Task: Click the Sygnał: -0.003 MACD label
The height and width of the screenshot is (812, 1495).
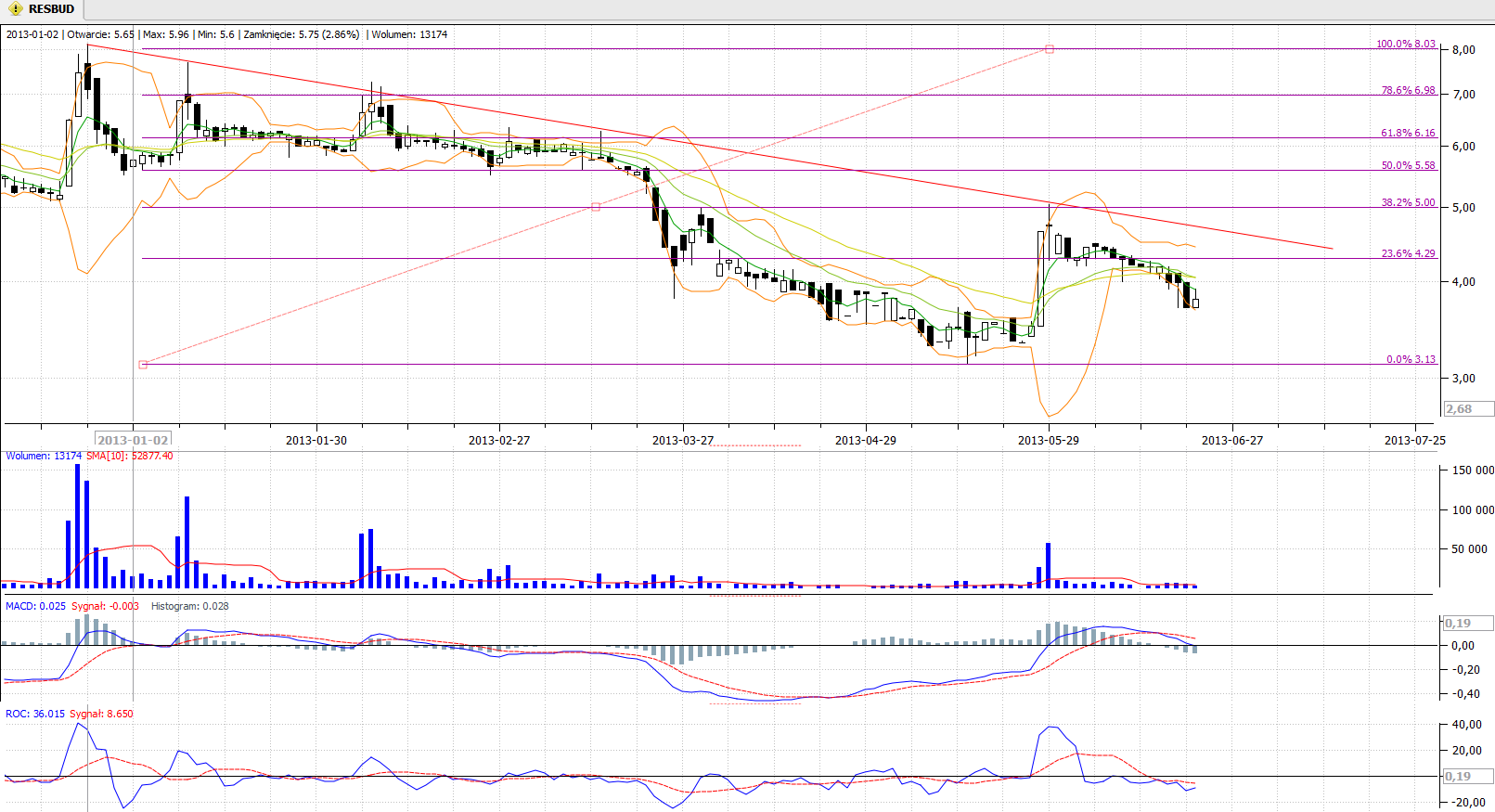Action: 105,606
